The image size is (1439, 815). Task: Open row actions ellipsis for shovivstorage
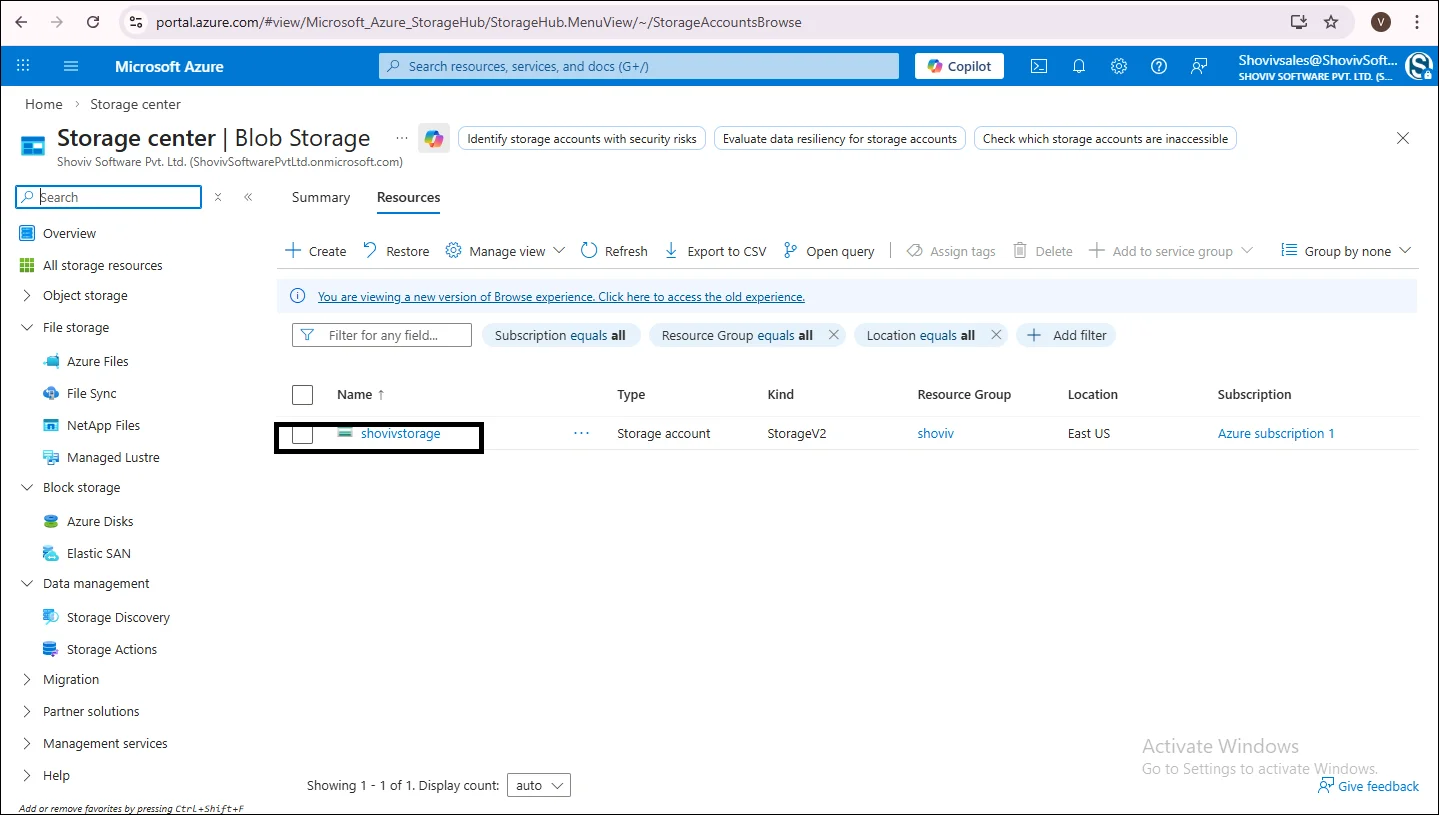(x=581, y=433)
